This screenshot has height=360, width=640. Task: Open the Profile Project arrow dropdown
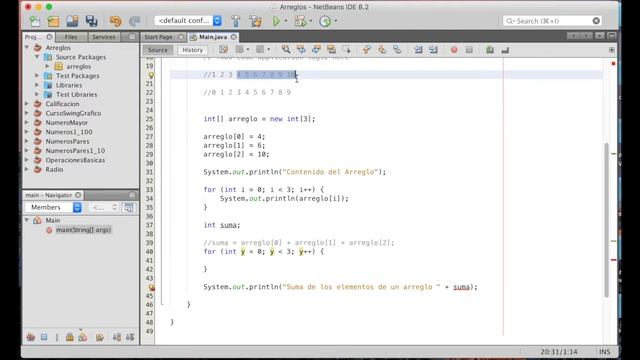(336, 21)
